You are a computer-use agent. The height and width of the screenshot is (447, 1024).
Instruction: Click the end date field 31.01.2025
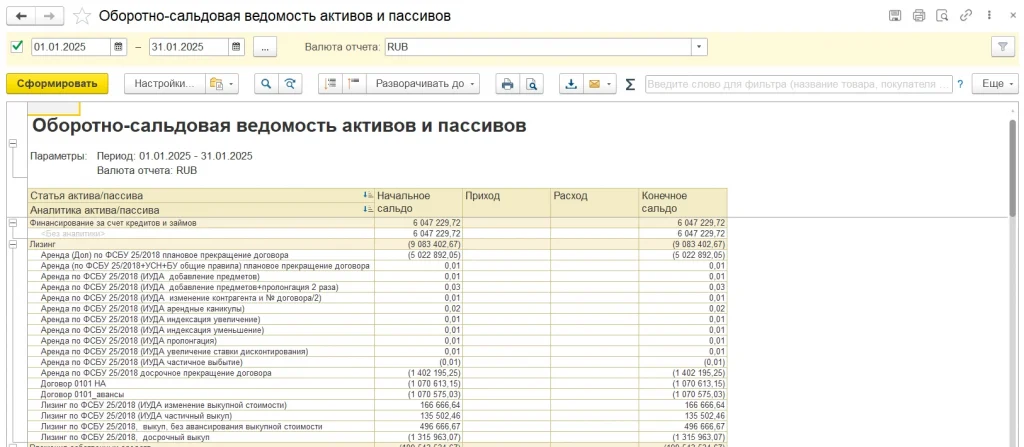tap(189, 47)
